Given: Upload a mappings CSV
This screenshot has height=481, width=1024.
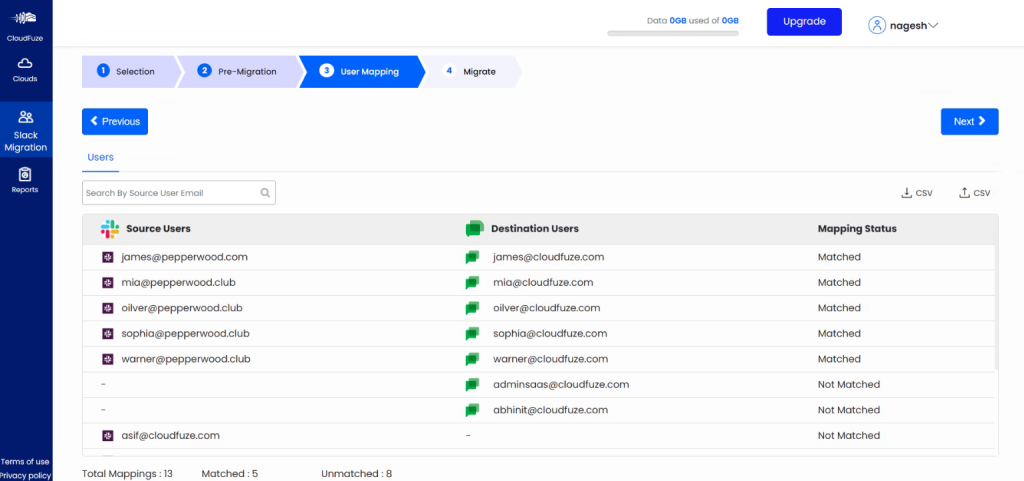Looking at the screenshot, I should (x=974, y=193).
